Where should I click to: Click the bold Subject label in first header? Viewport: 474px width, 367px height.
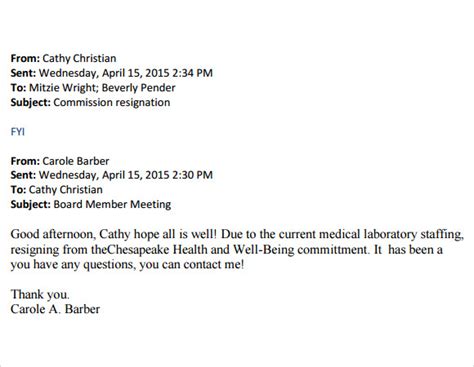pos(31,102)
